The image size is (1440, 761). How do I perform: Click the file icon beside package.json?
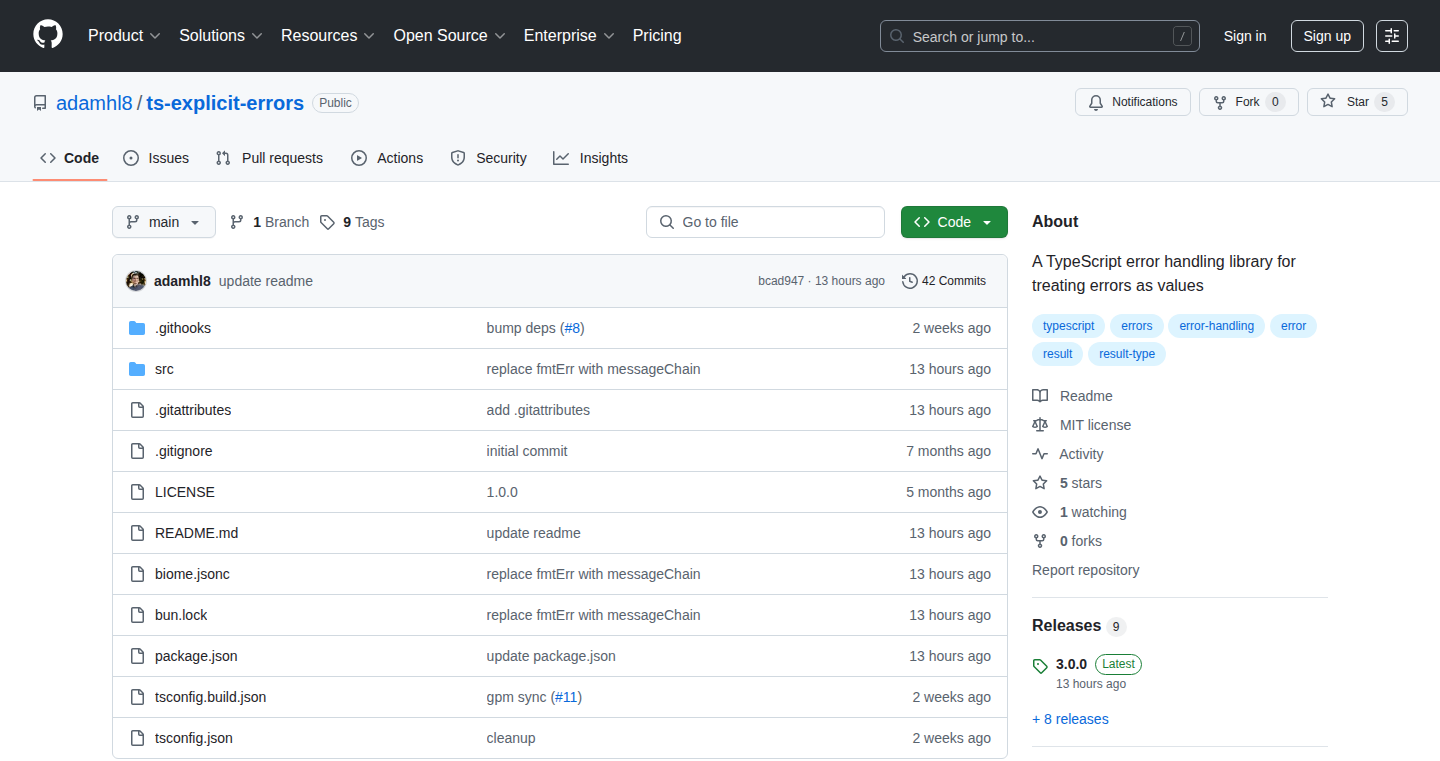137,656
